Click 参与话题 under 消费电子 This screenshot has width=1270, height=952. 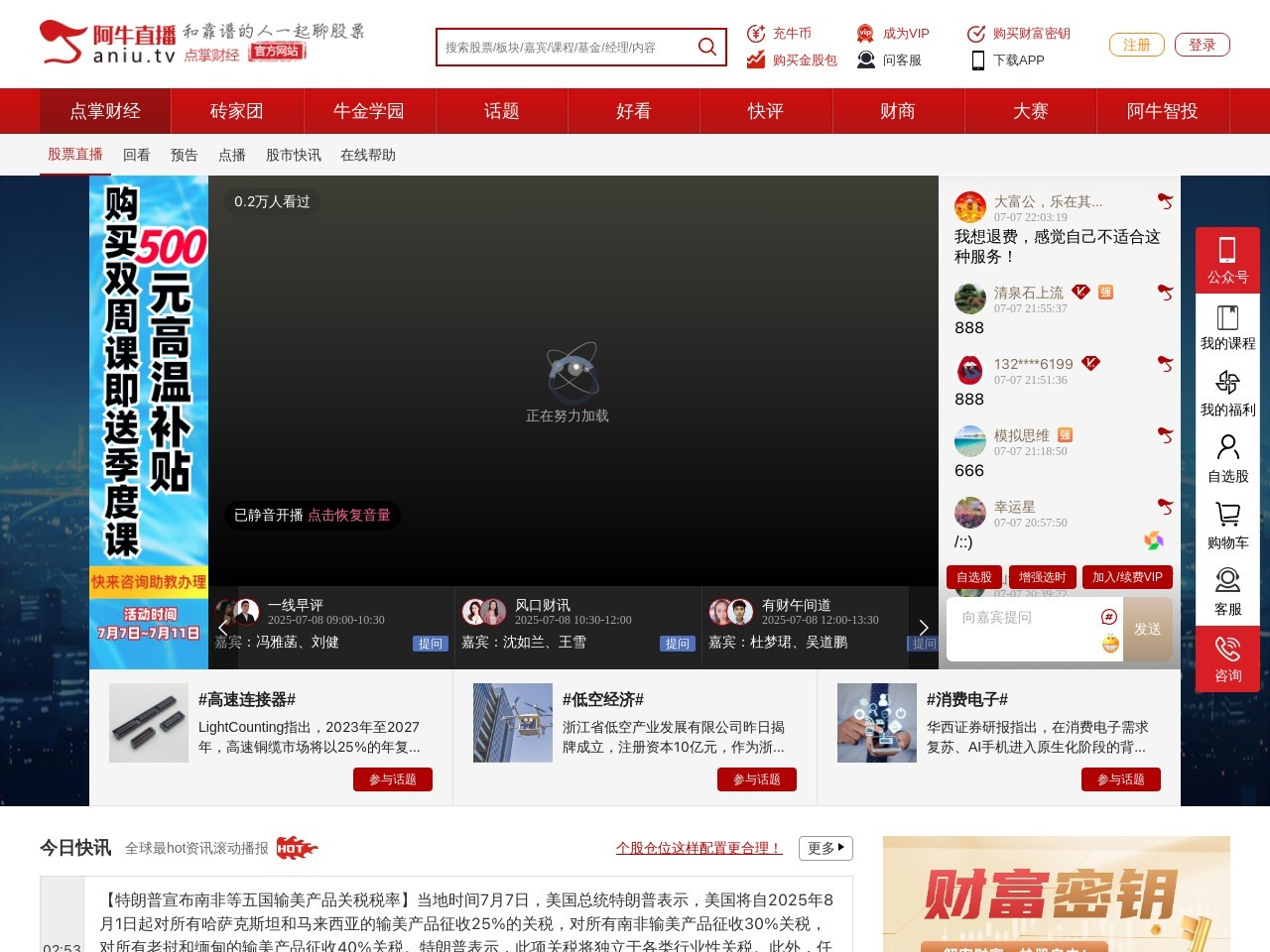pos(1121,779)
